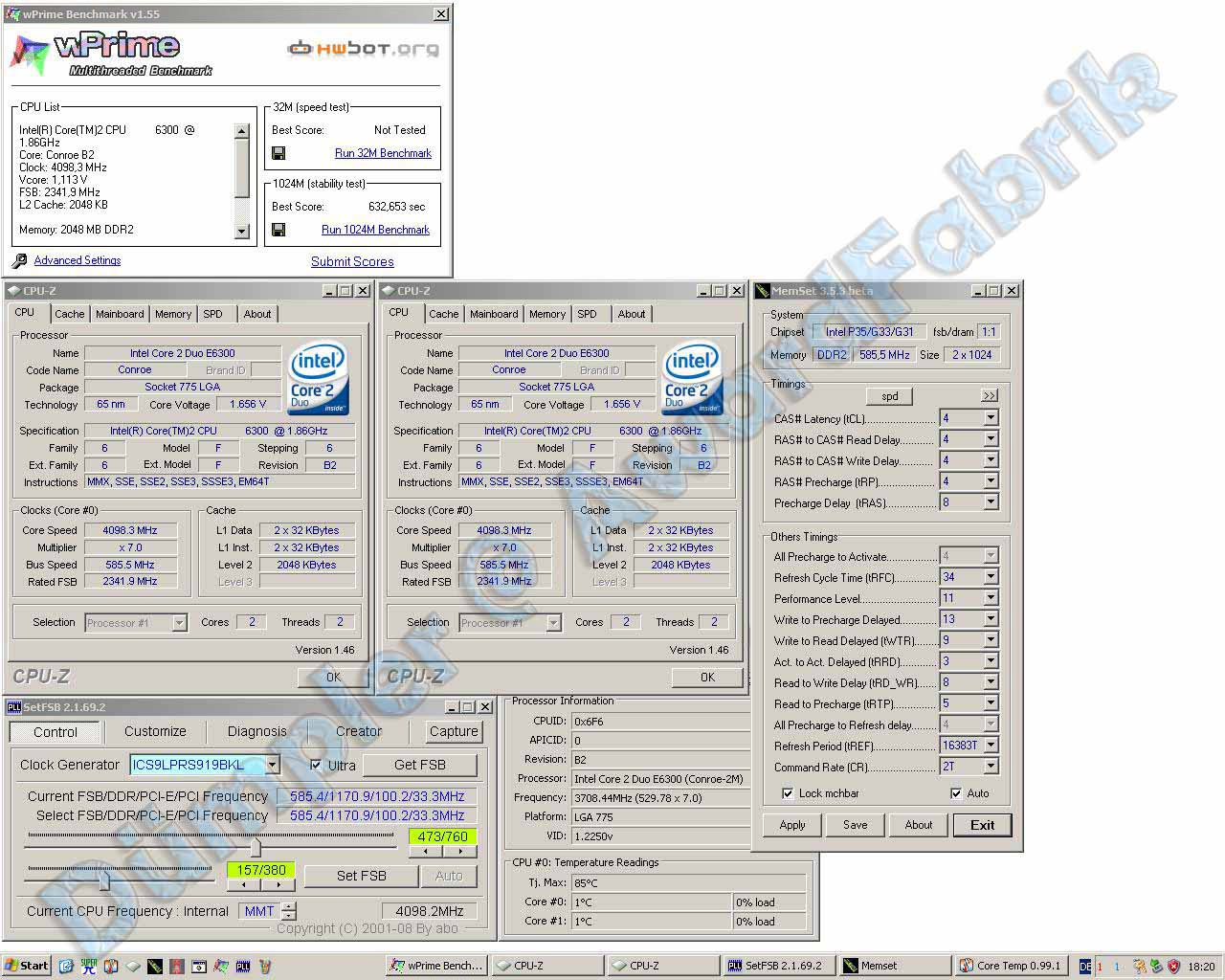Click Run 32M Benchmark link
Viewport: 1225px width, 980px height.
pyautogui.click(x=383, y=153)
